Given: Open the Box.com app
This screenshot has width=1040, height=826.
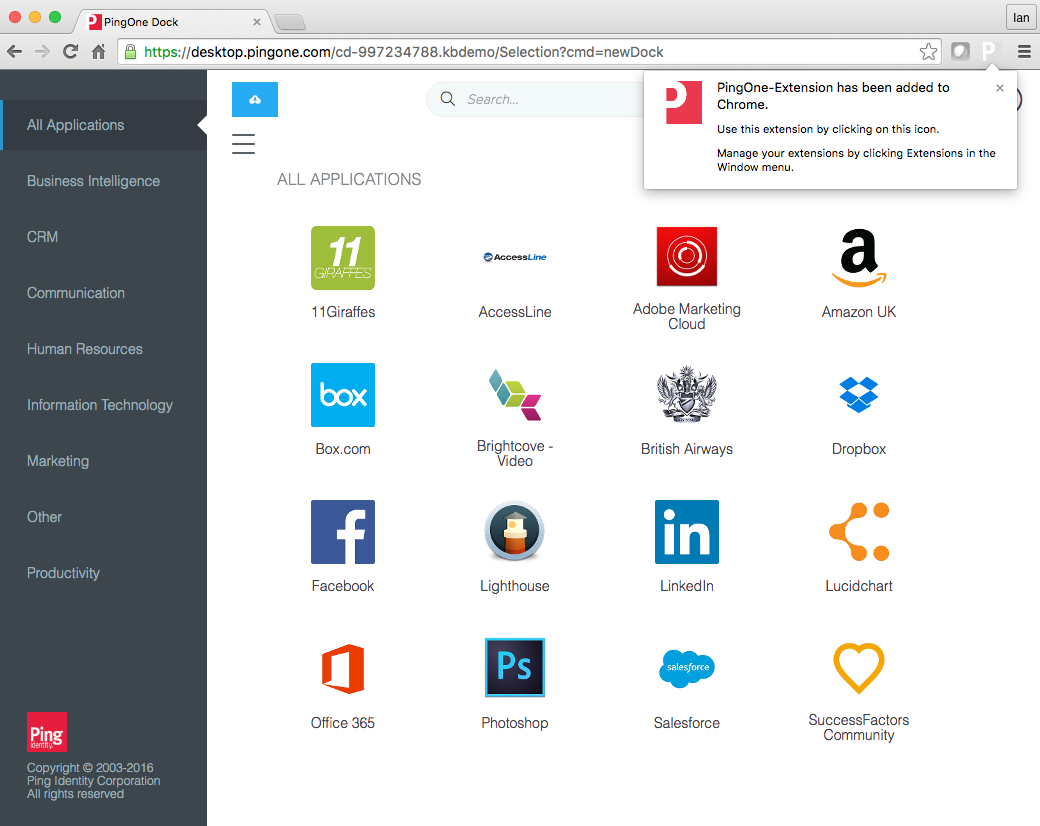Looking at the screenshot, I should click(x=343, y=395).
